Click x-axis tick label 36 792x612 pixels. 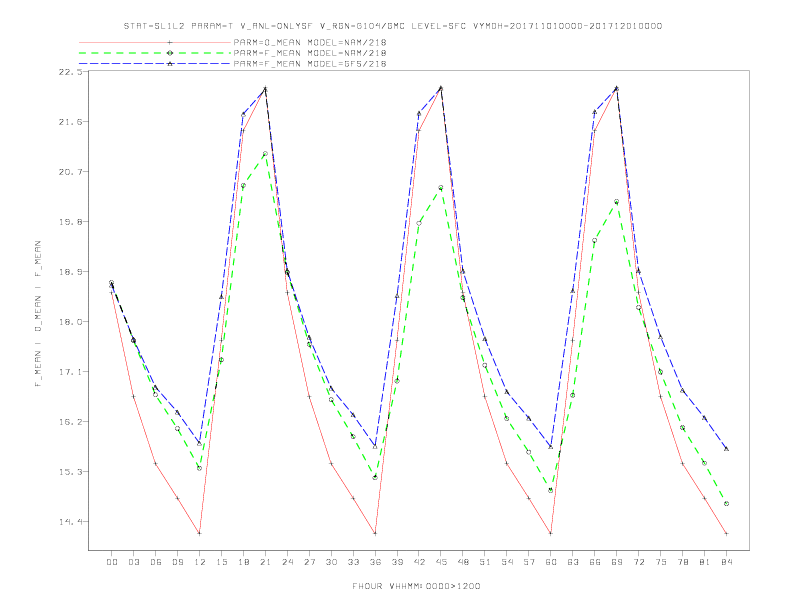pos(375,562)
